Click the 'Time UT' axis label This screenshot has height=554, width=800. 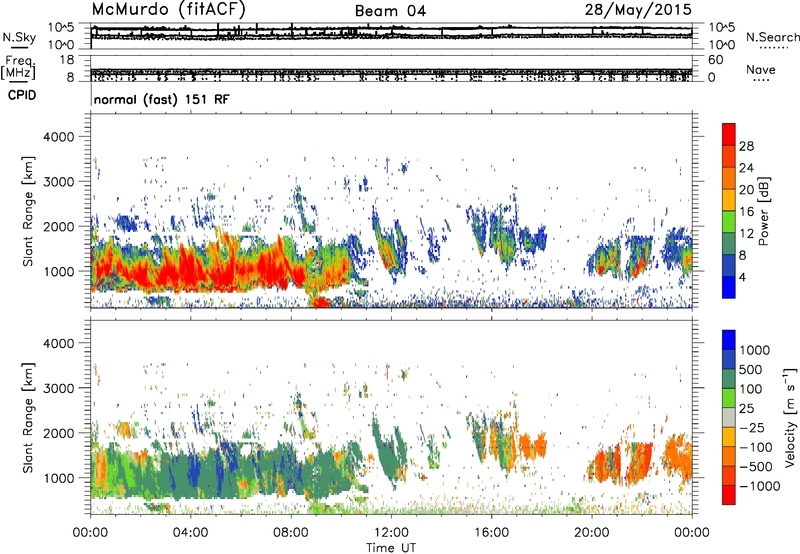coord(391,548)
